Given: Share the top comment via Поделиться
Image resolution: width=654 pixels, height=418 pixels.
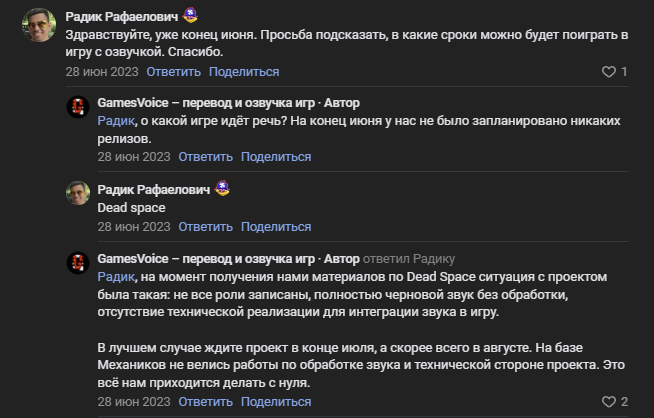Looking at the screenshot, I should [244, 72].
